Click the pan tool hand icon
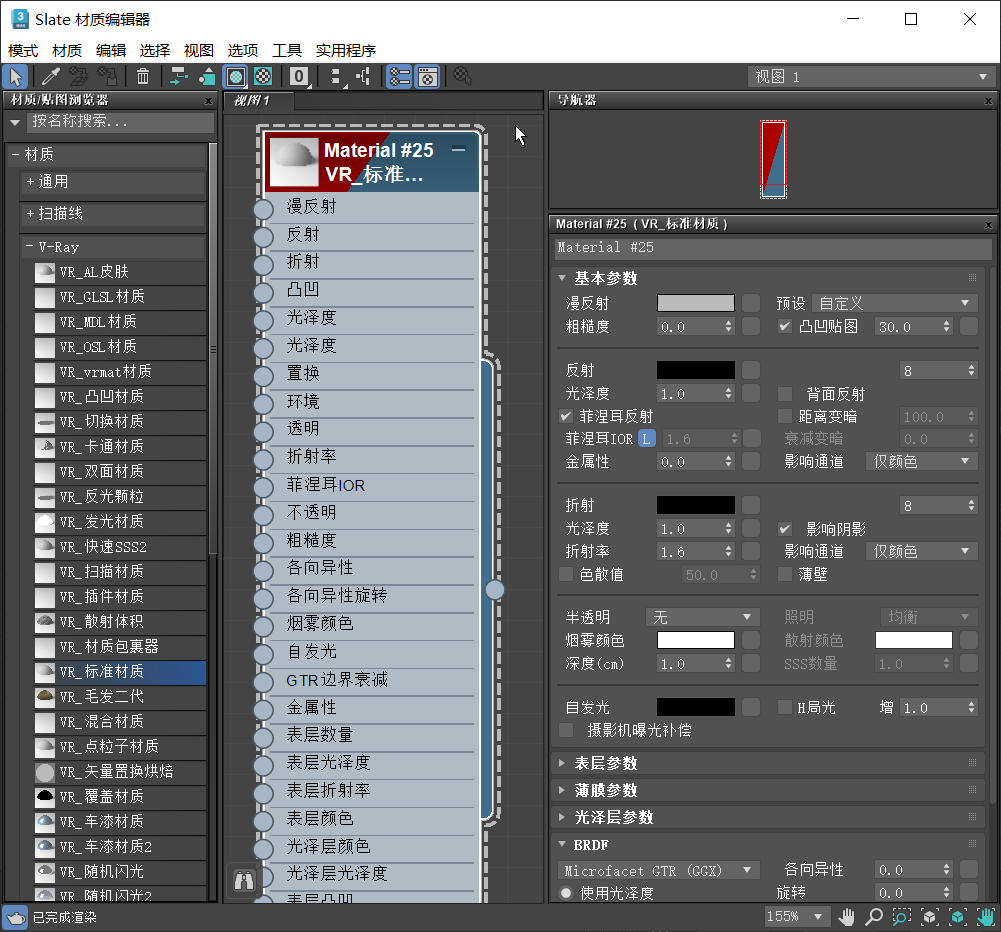This screenshot has width=1001, height=932. point(847,917)
